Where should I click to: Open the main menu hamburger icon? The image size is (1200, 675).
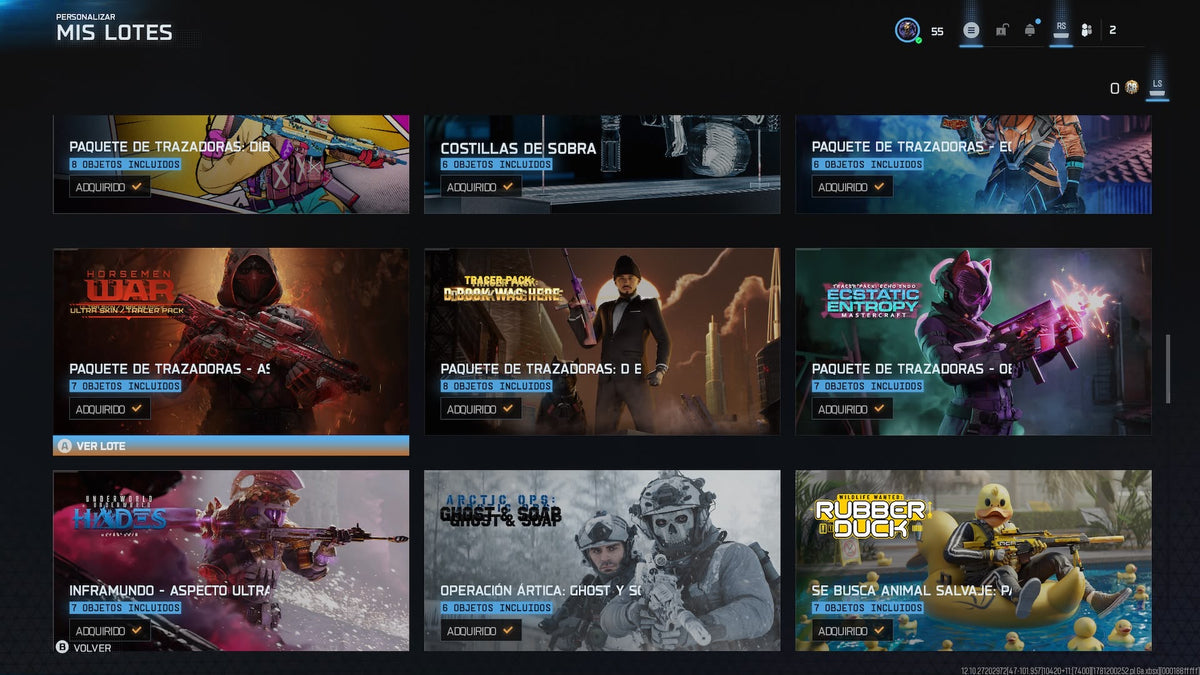[970, 30]
